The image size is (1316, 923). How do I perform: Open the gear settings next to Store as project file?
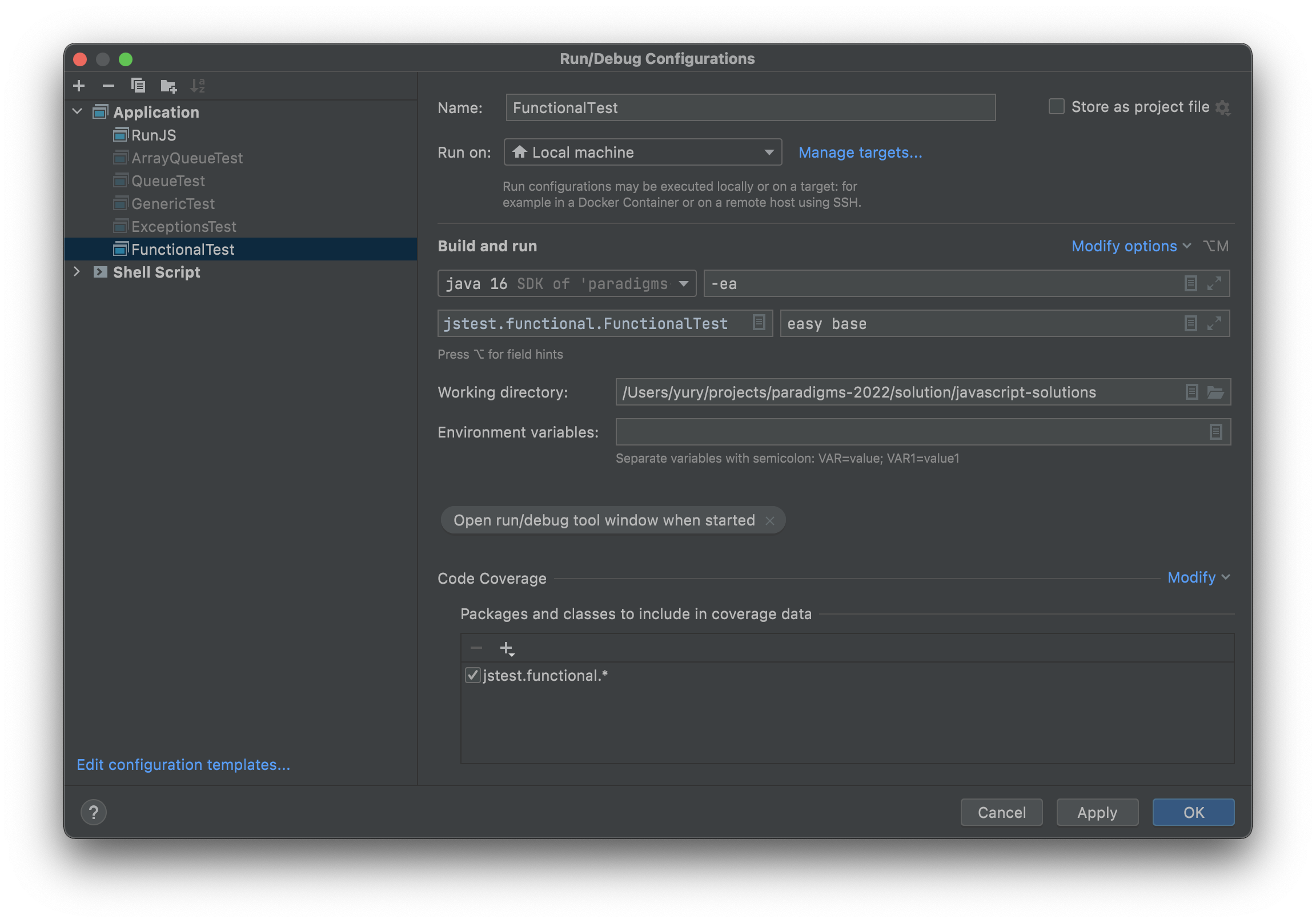click(1222, 108)
